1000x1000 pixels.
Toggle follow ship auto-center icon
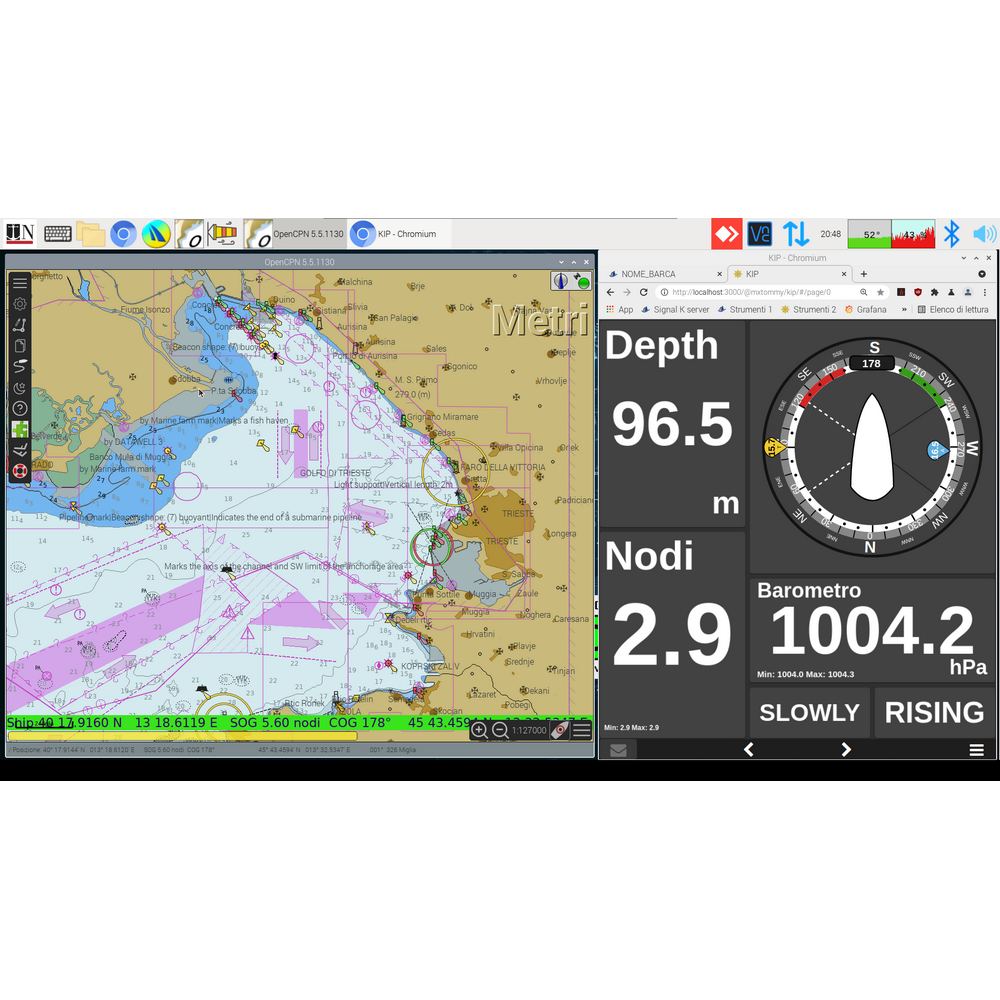[x=559, y=730]
